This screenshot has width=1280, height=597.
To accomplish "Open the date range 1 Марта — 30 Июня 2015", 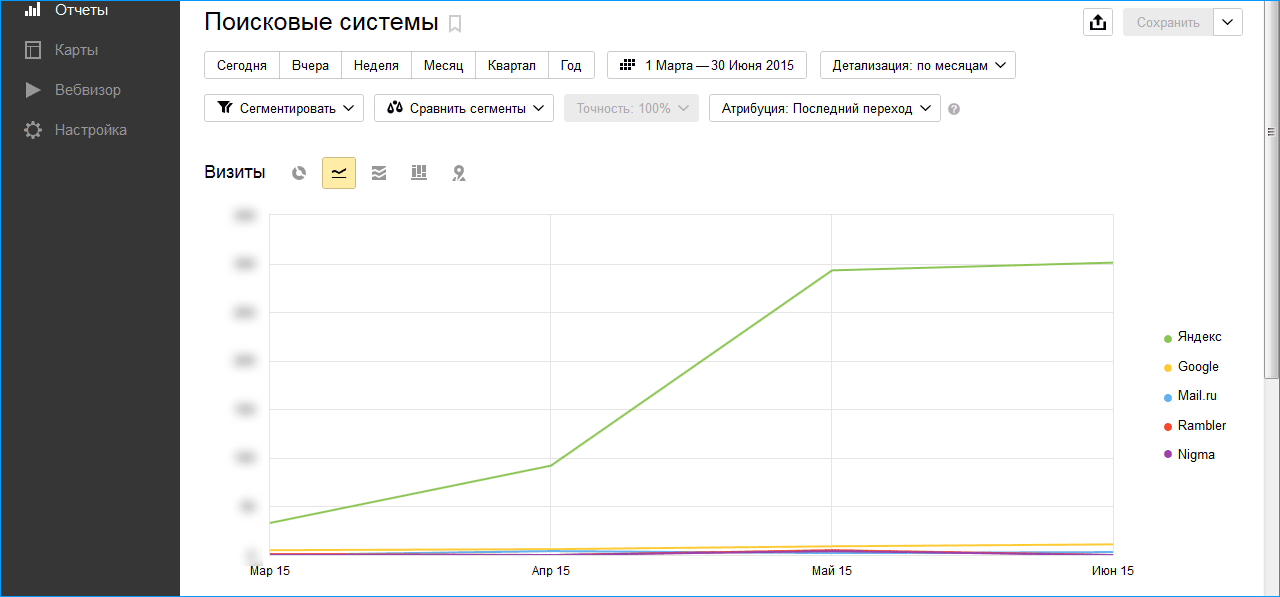I will tap(707, 65).
